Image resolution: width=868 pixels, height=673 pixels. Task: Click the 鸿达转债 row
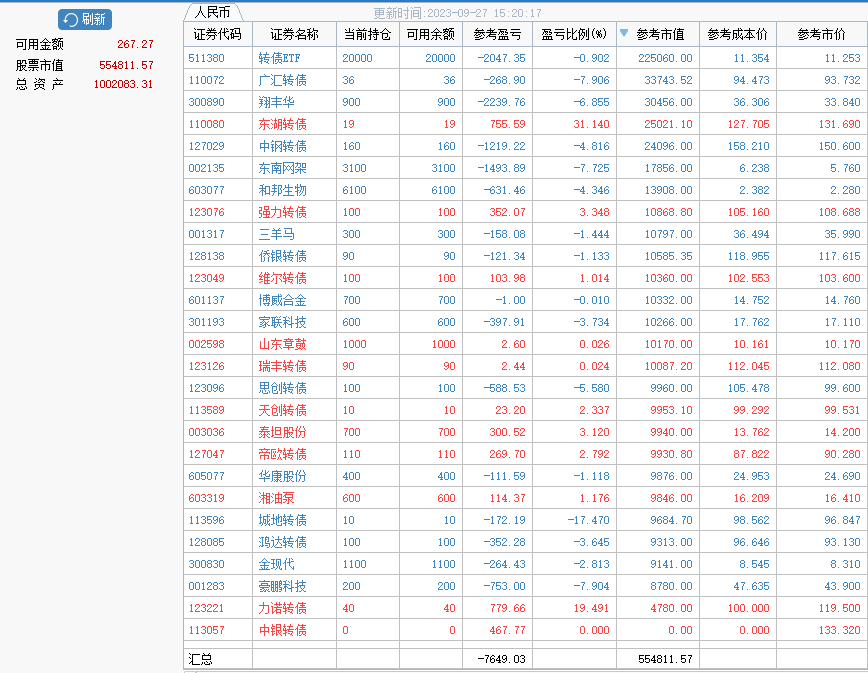(x=525, y=542)
